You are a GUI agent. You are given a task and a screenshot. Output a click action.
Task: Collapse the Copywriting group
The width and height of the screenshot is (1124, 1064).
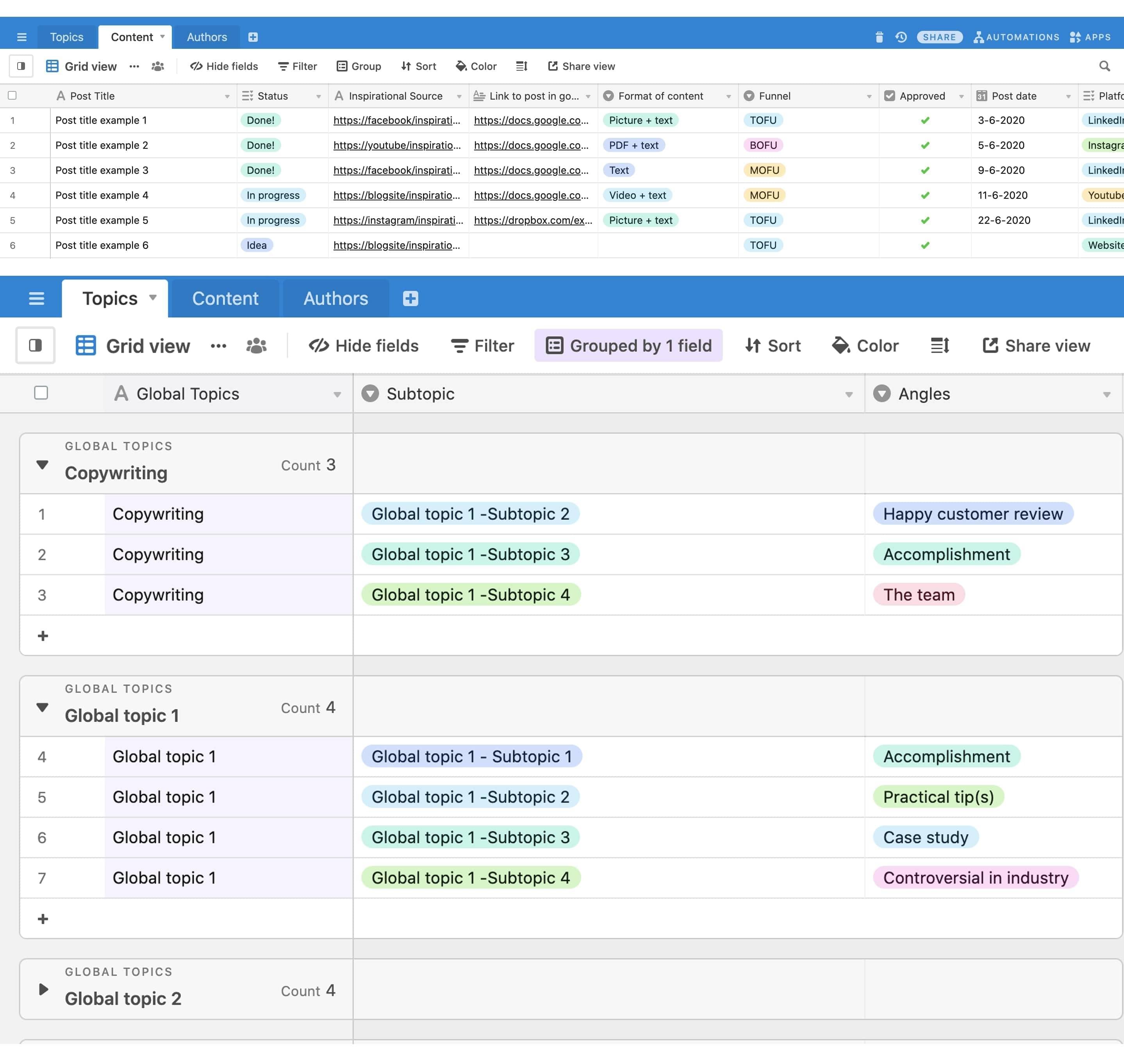[x=43, y=464]
